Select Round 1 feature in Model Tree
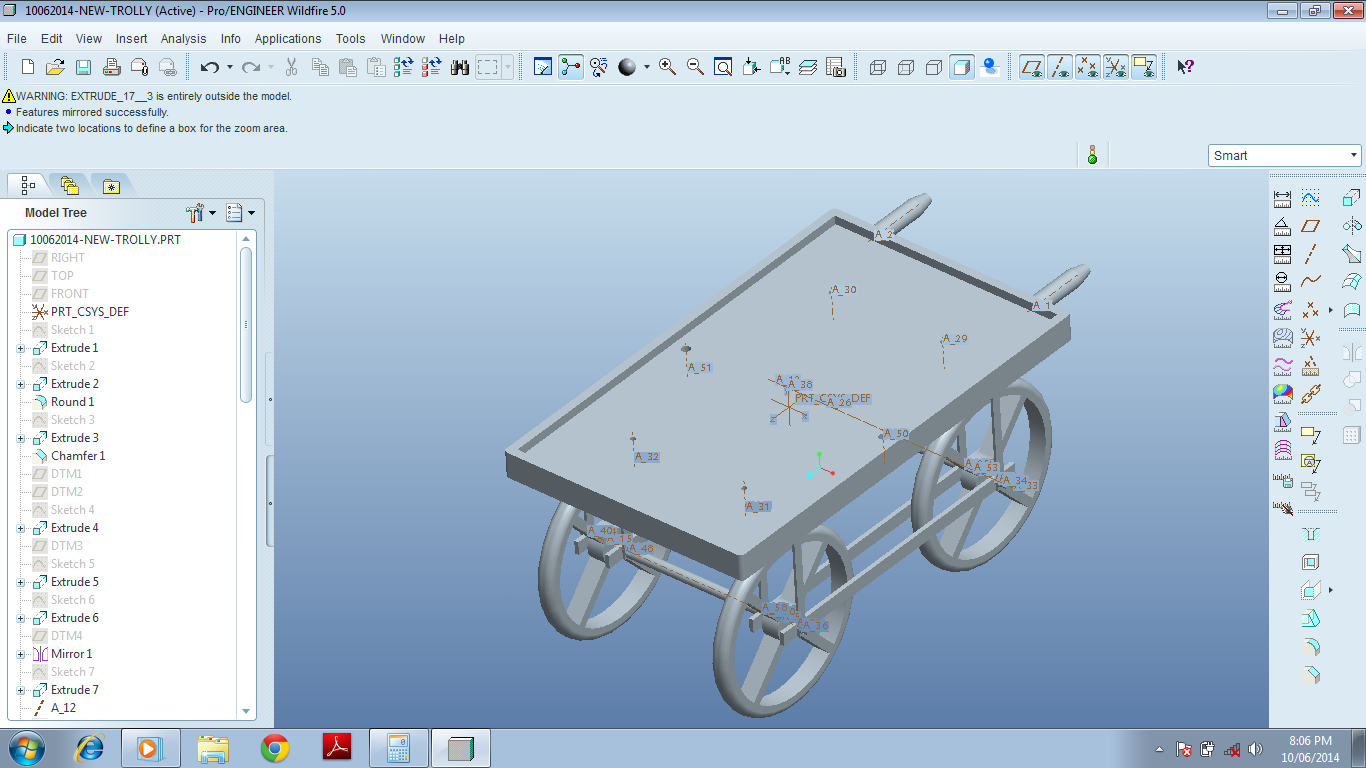This screenshot has height=768, width=1366. (73, 402)
